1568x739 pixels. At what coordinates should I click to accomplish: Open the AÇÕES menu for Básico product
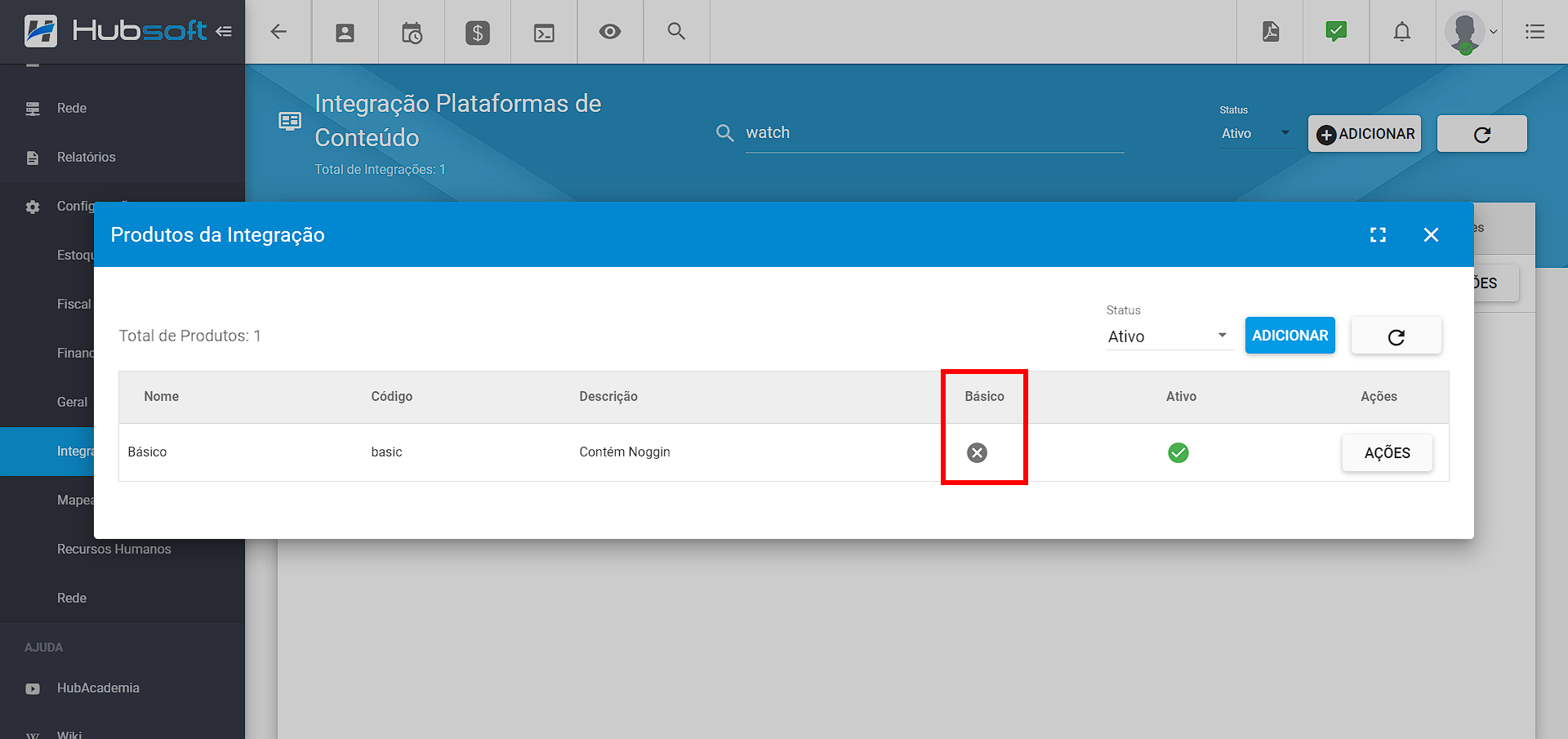coord(1387,453)
